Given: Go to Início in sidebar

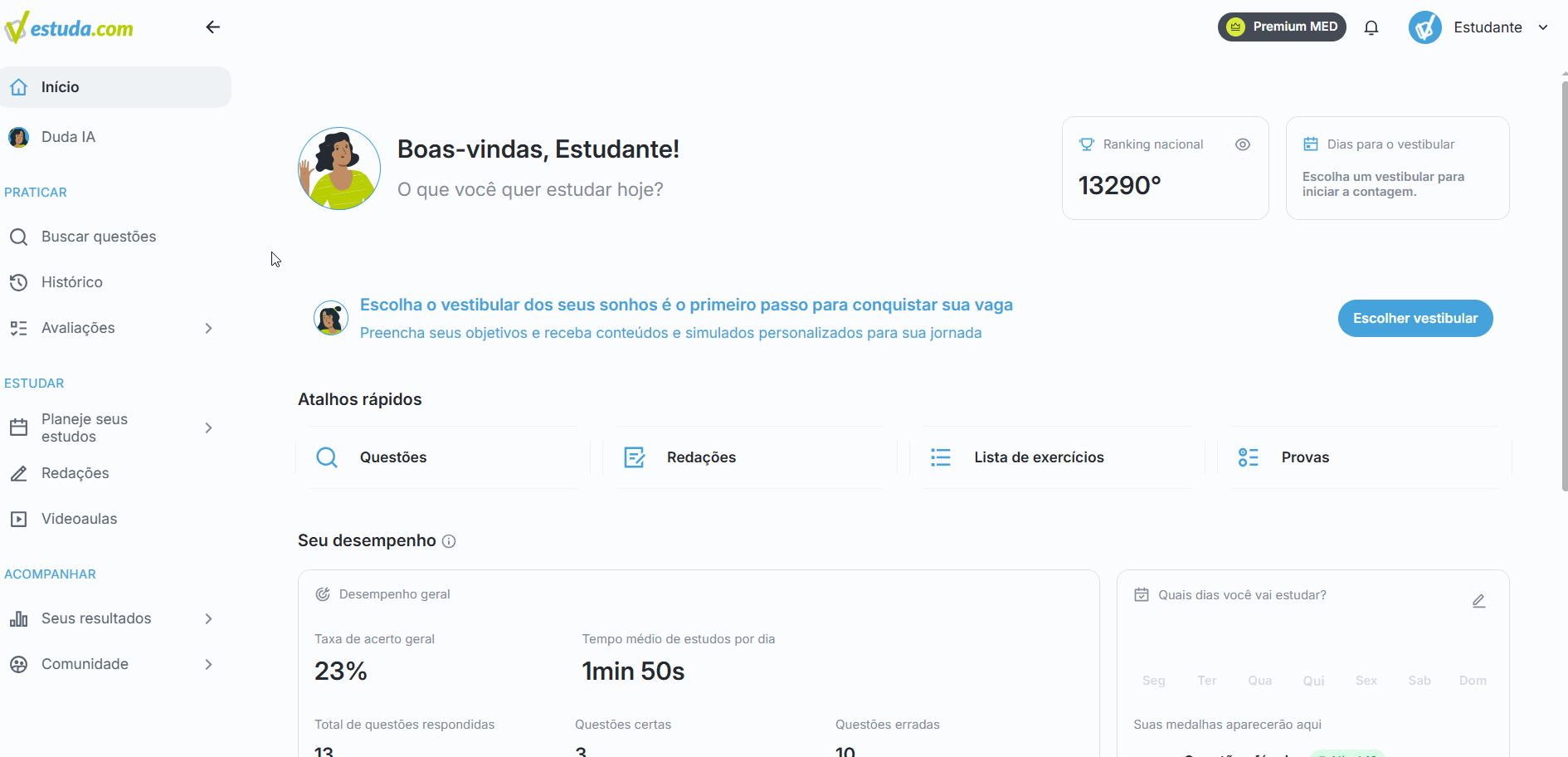Looking at the screenshot, I should coord(115,87).
